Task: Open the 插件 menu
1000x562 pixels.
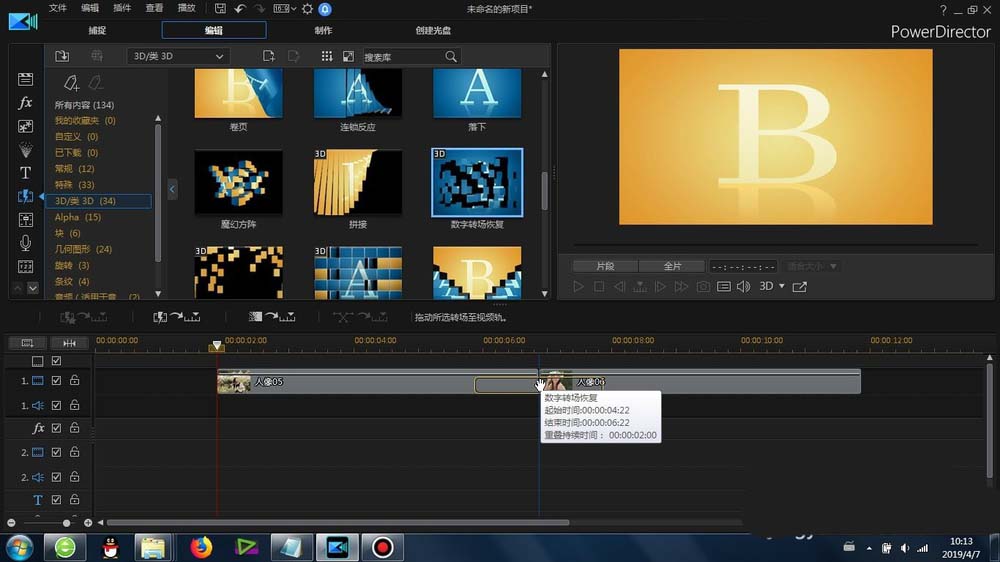Action: tap(122, 8)
